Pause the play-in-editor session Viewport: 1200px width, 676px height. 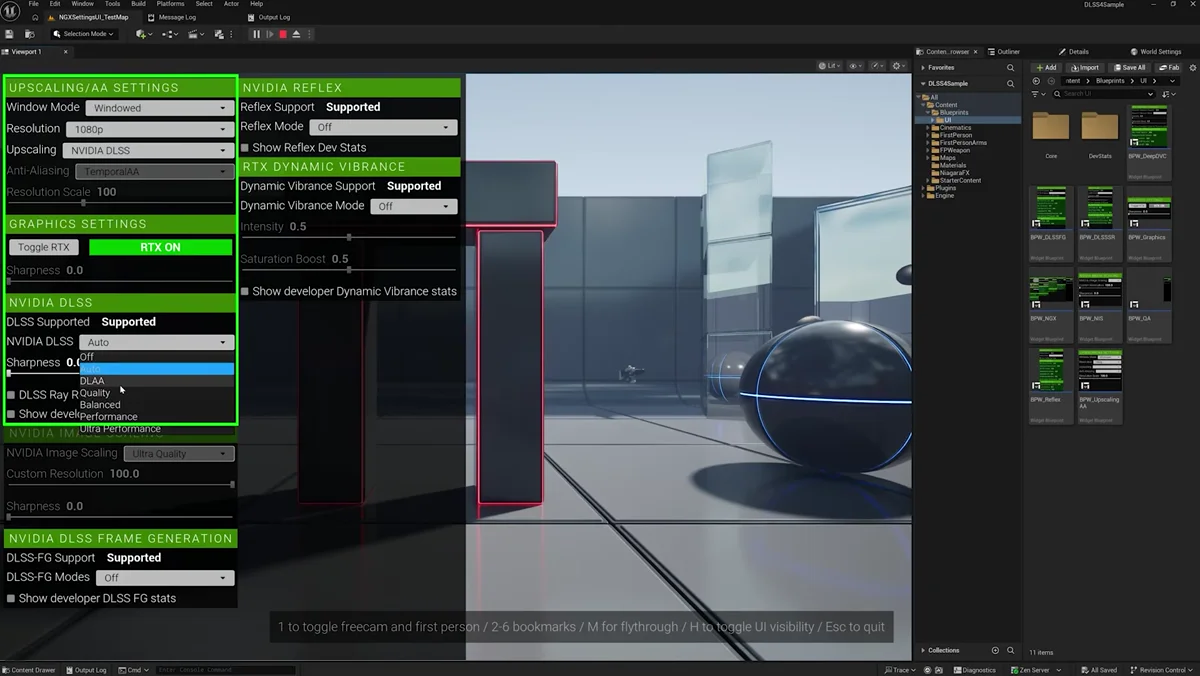pos(256,34)
